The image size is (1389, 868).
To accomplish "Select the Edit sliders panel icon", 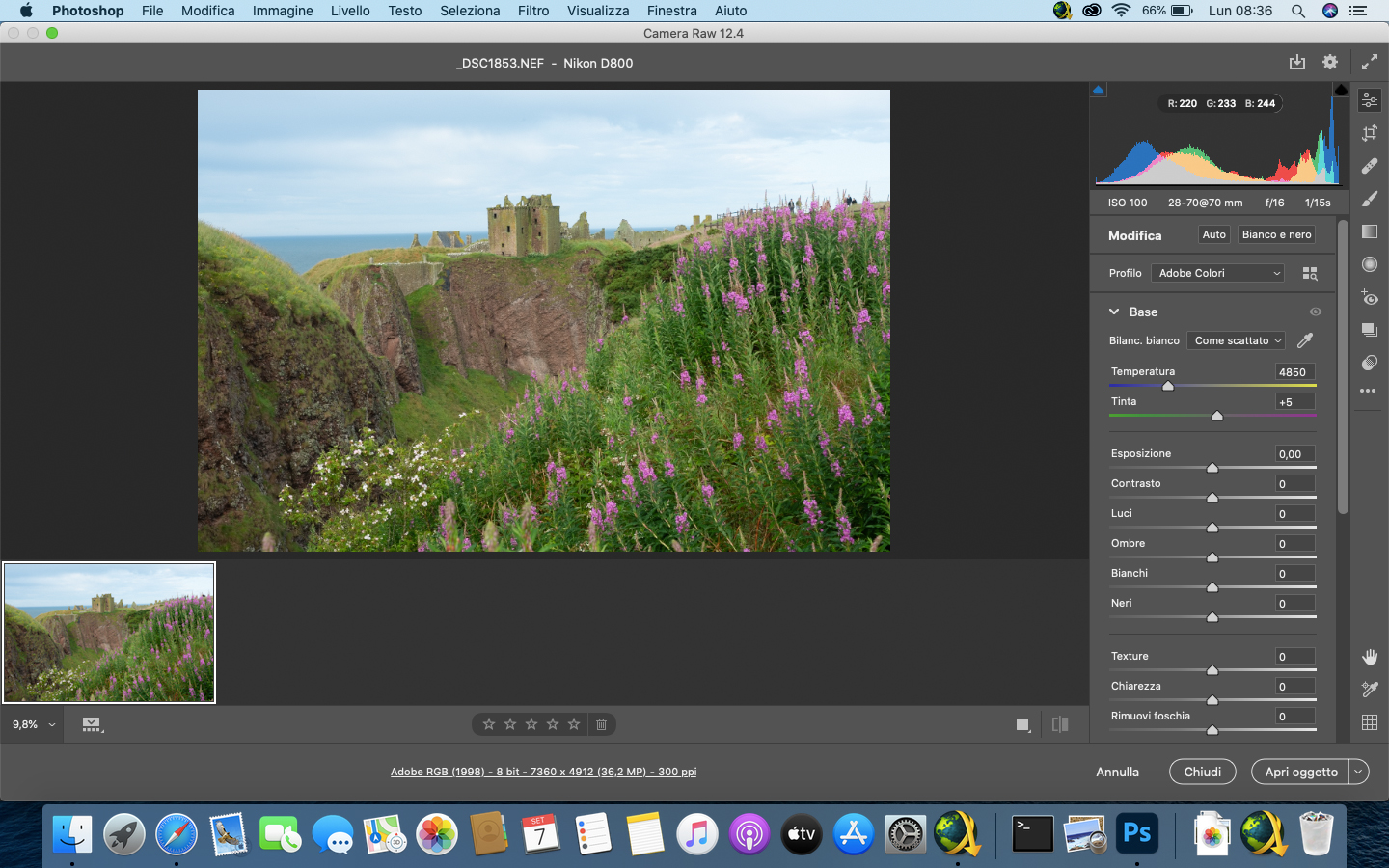I will 1369,100.
